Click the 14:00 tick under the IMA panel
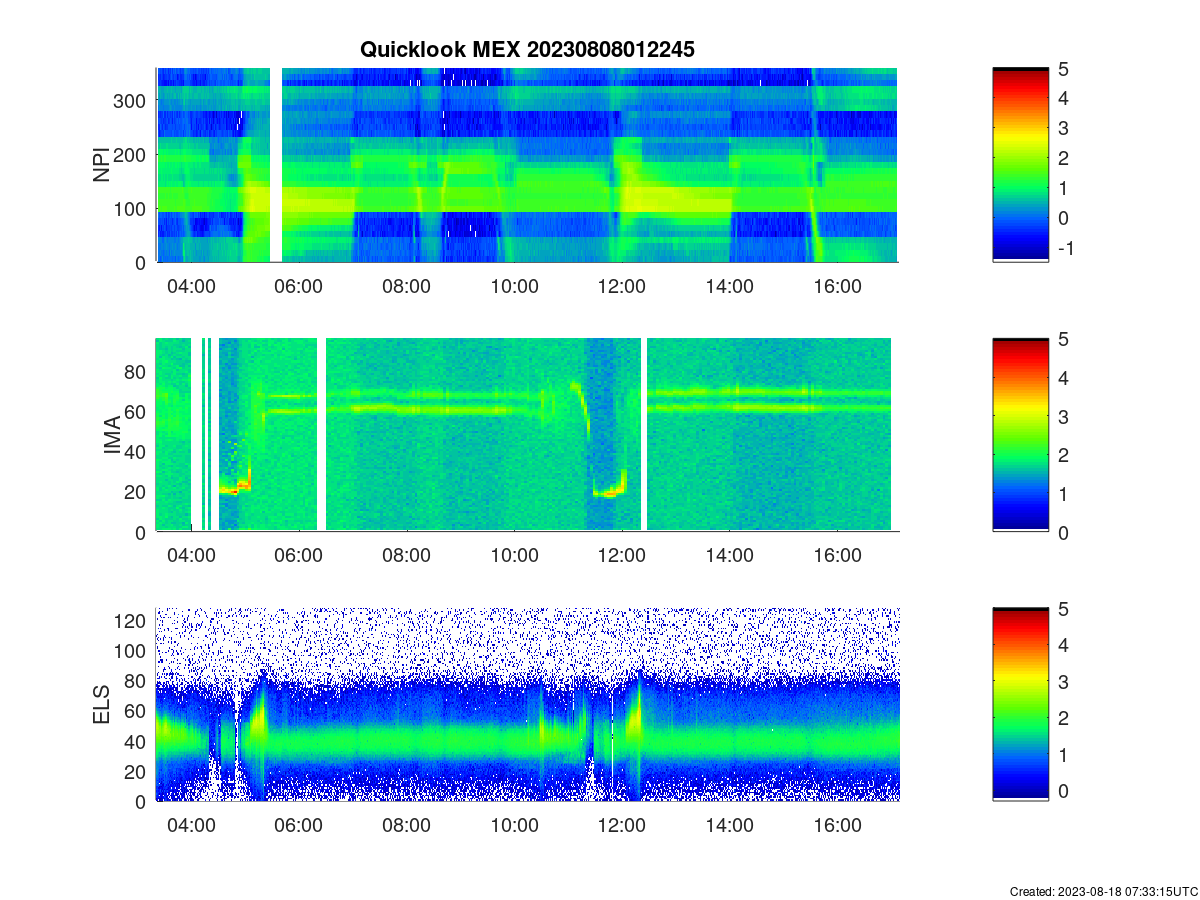This screenshot has width=1200, height=900. 730,556
